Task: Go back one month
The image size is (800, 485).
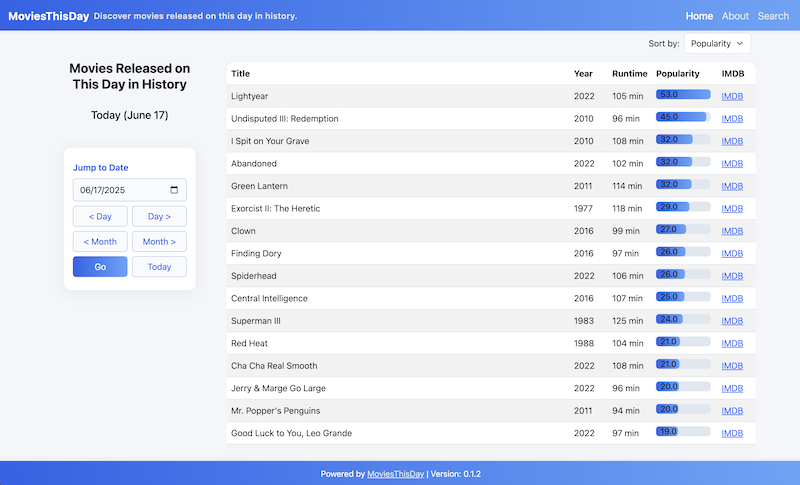Action: point(100,241)
